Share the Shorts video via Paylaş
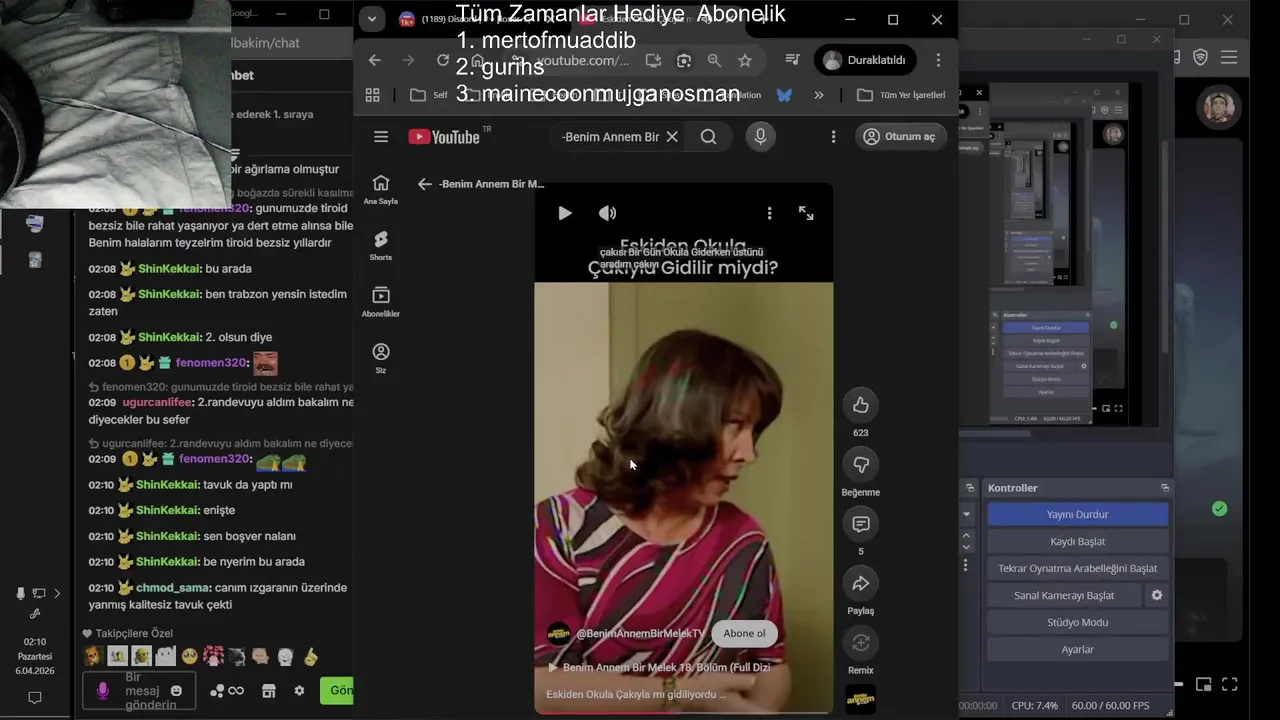1280x720 pixels. pos(860,583)
